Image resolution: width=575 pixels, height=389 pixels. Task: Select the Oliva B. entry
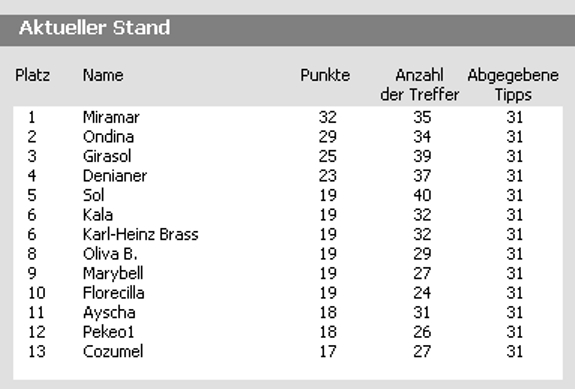point(110,254)
